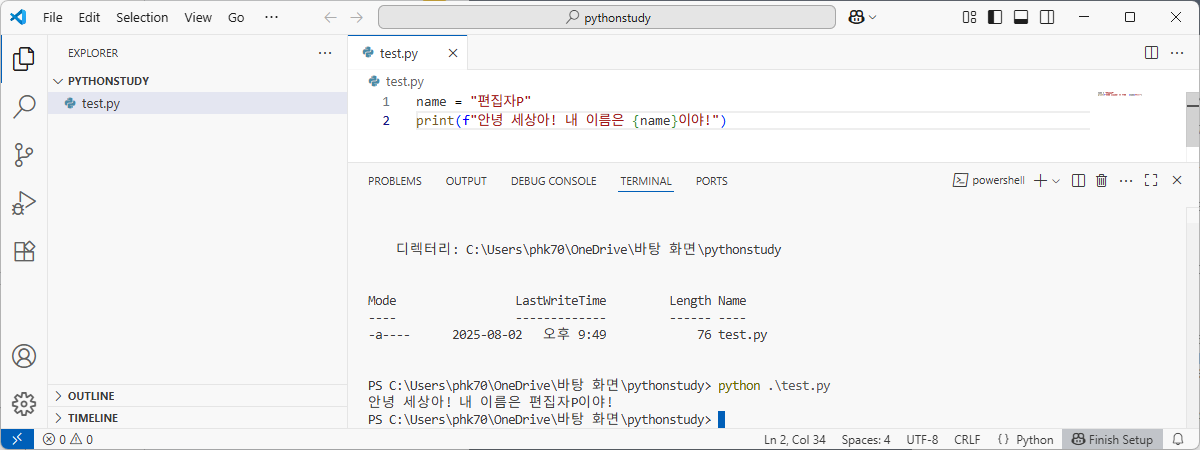Viewport: 1200px width, 450px height.
Task: Switch to the OUTPUT tab
Action: pyautogui.click(x=466, y=181)
